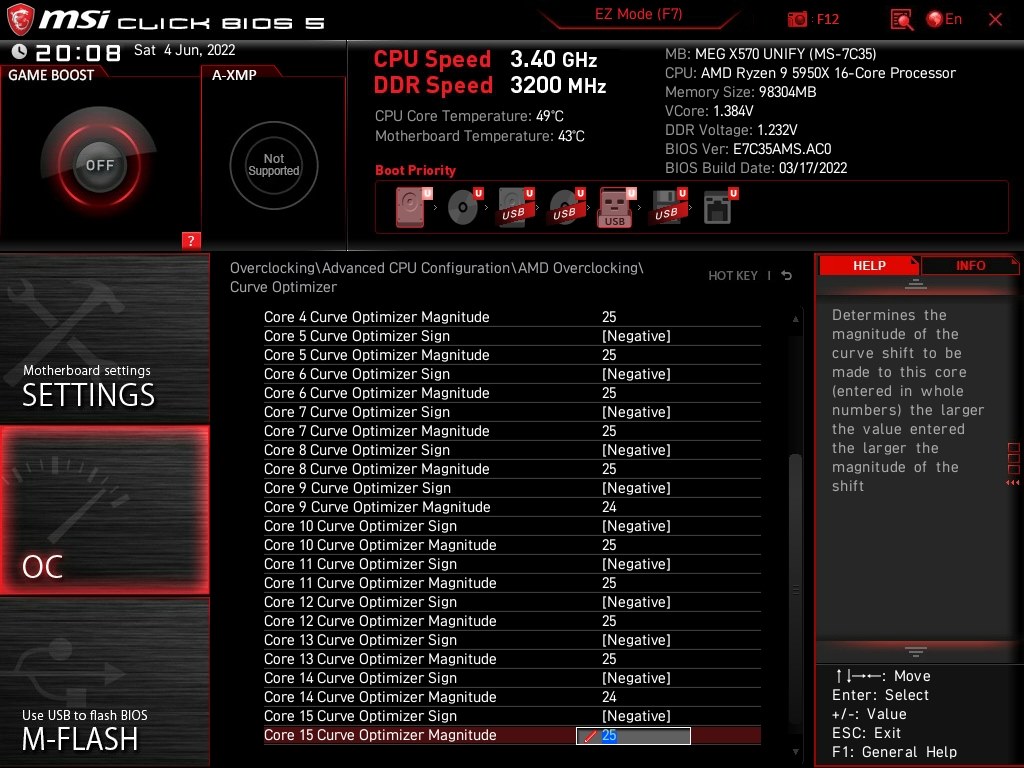This screenshot has height=768, width=1024.
Task: Change language with the En globe icon
Action: 944,20
